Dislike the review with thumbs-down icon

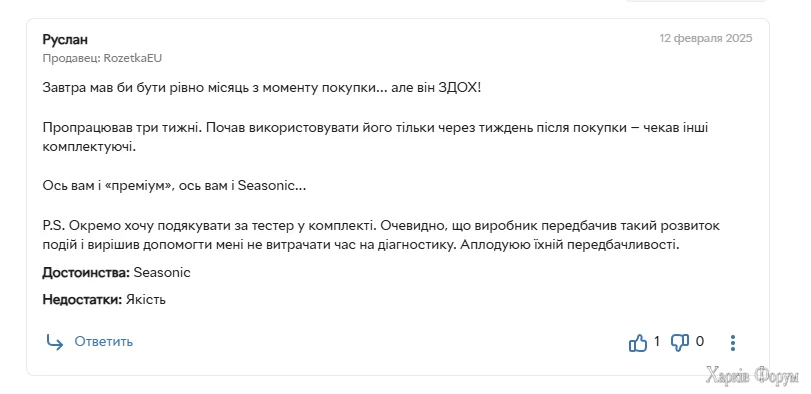pyautogui.click(x=680, y=342)
